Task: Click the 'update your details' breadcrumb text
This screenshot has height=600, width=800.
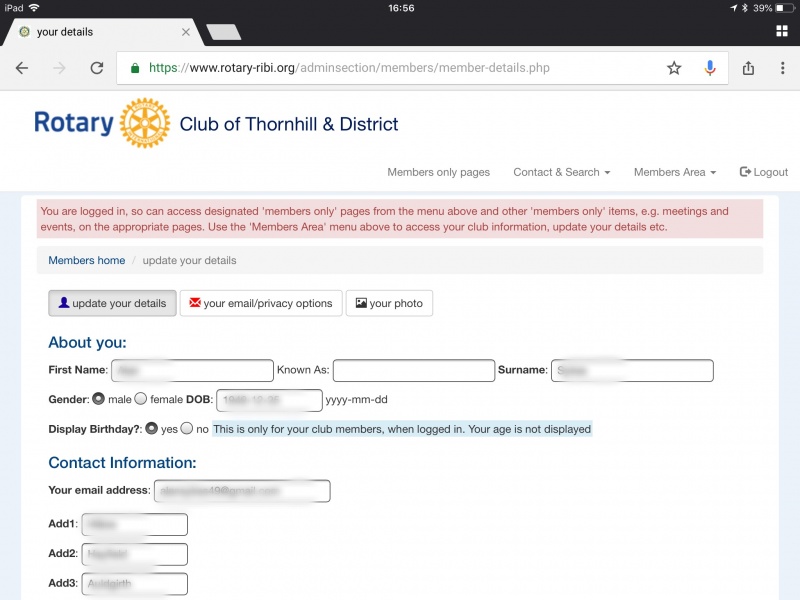Action: 189,260
